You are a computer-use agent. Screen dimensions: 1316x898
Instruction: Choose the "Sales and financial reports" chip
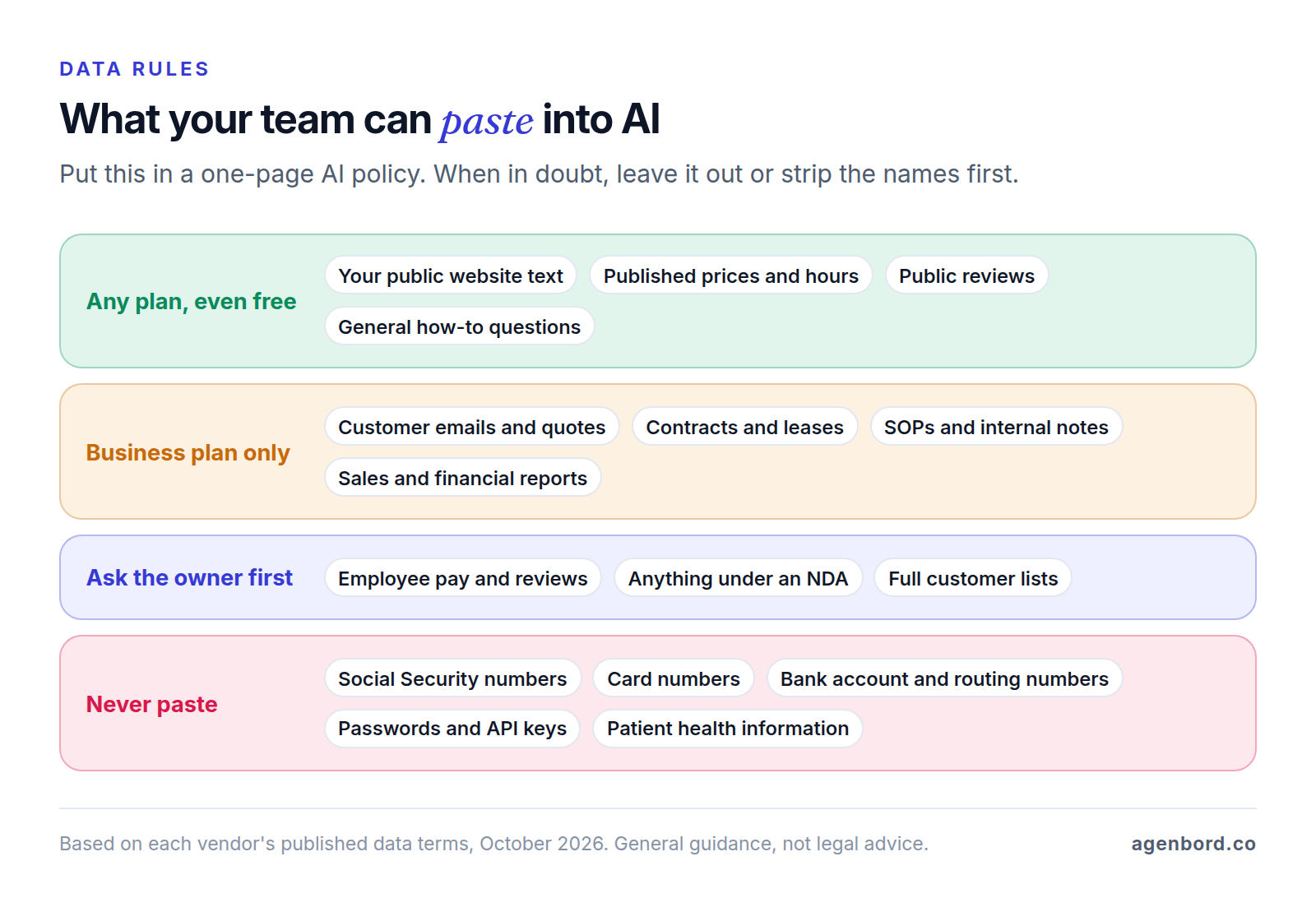pyautogui.click(x=463, y=478)
